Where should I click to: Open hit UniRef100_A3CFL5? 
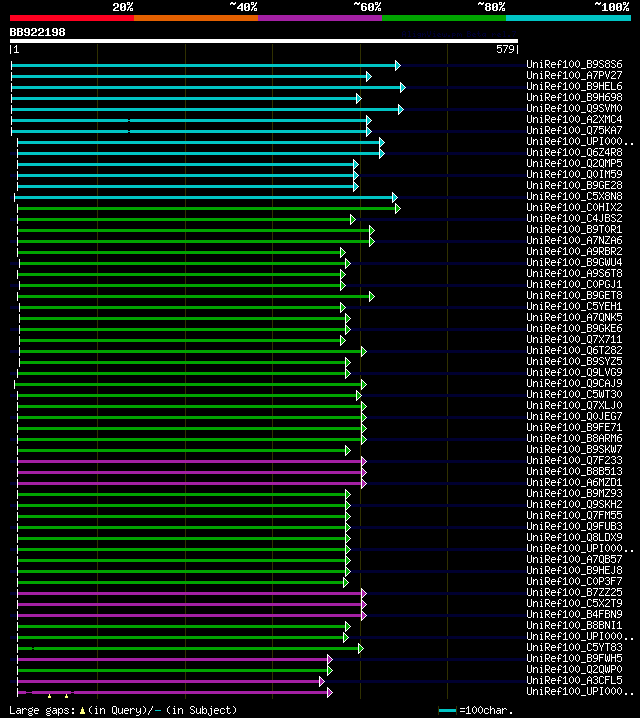(x=574, y=680)
